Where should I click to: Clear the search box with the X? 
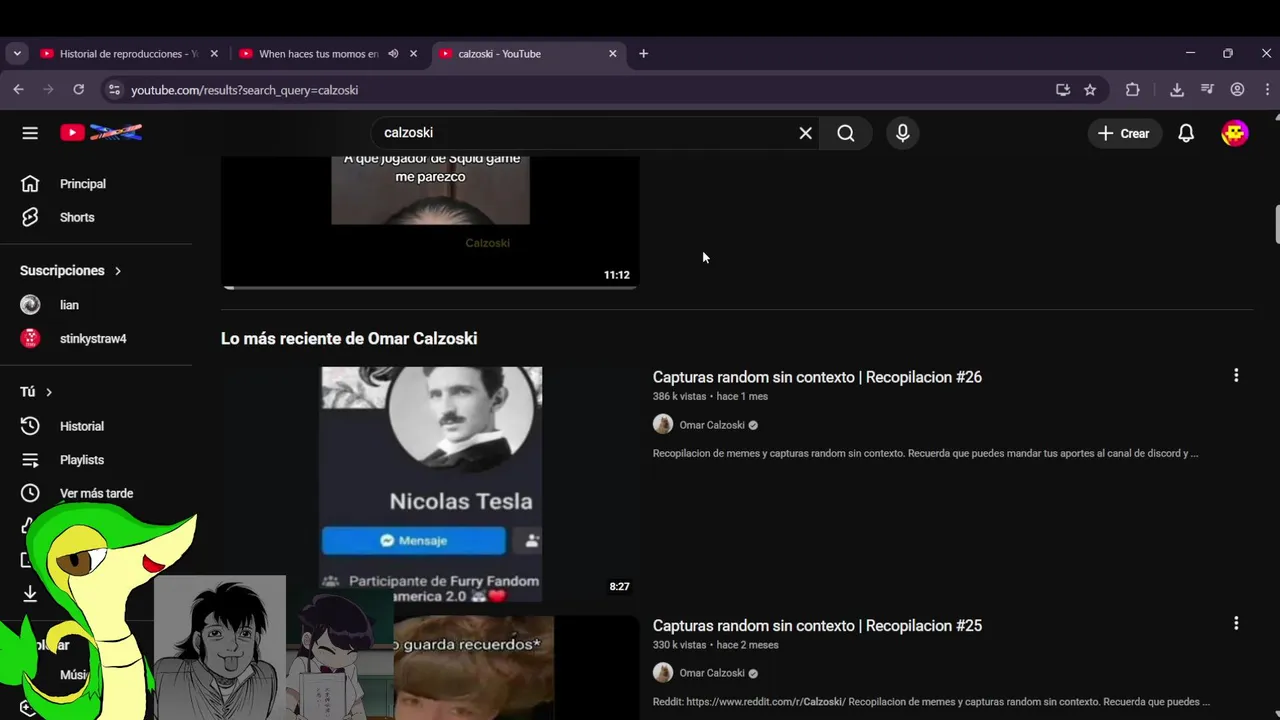click(805, 133)
